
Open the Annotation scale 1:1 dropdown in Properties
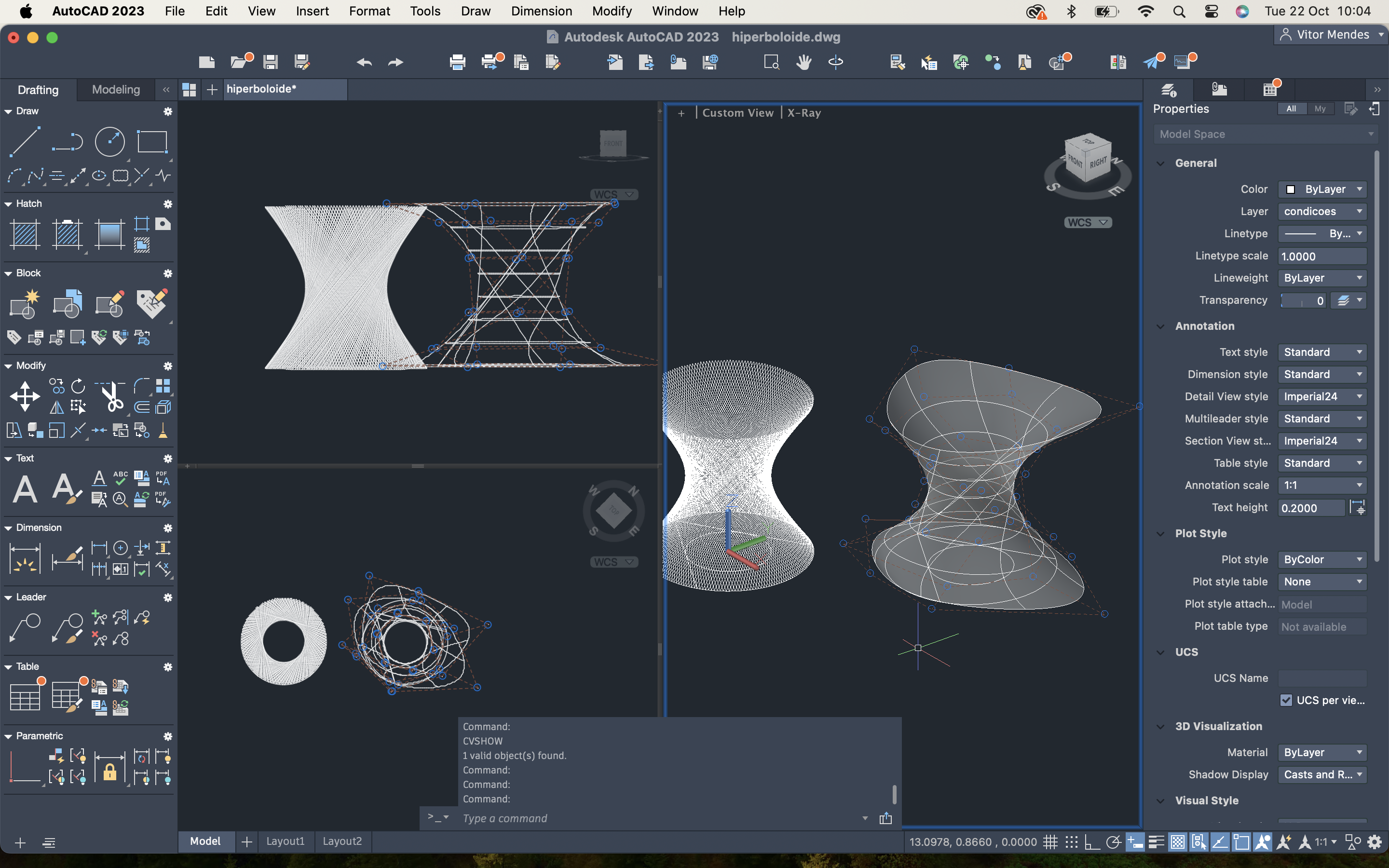tap(1322, 485)
